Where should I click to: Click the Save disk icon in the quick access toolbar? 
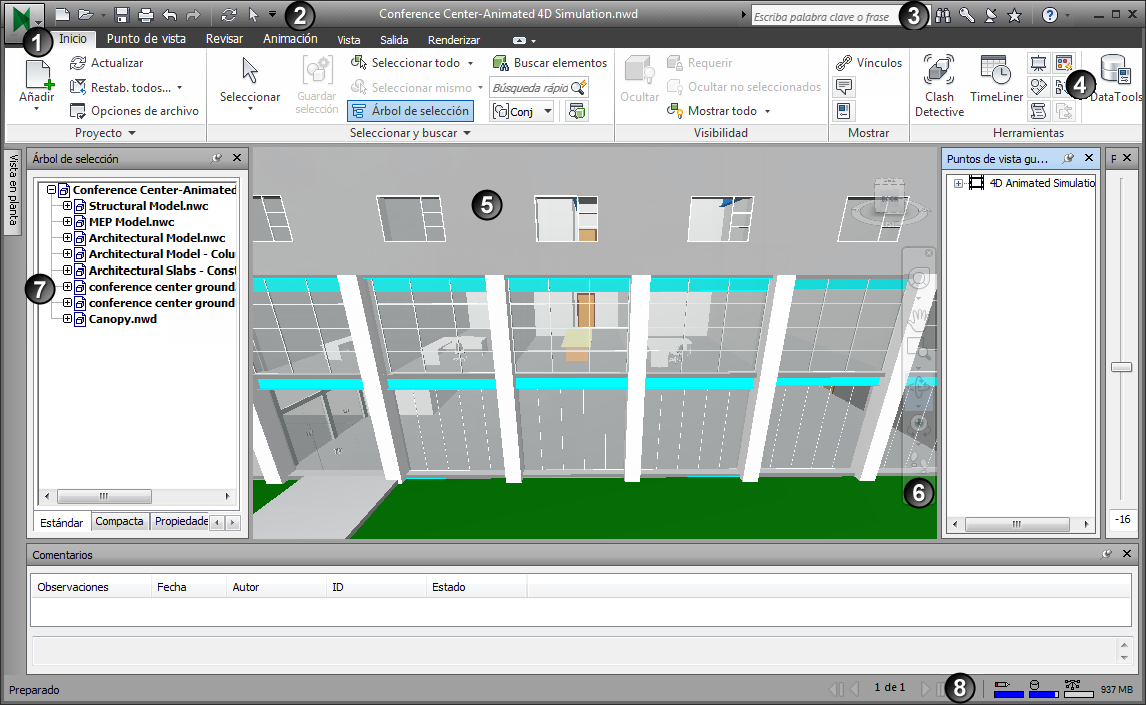122,15
